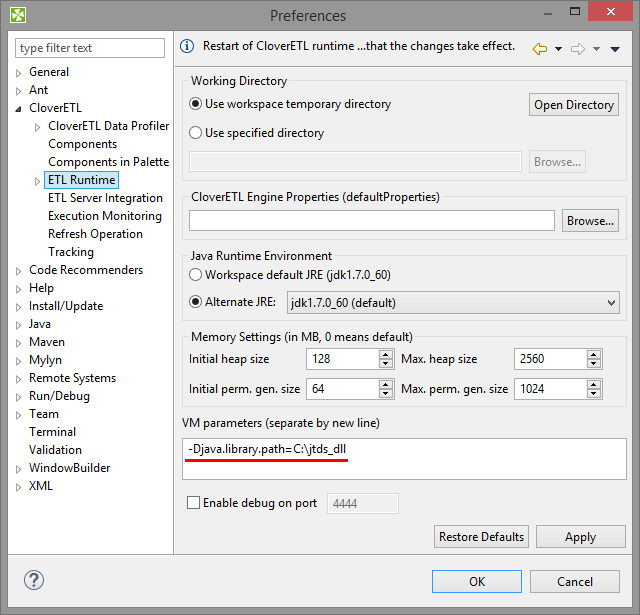Expand the Ant tree node
Viewport: 640px width, 615px height.
click(18, 91)
